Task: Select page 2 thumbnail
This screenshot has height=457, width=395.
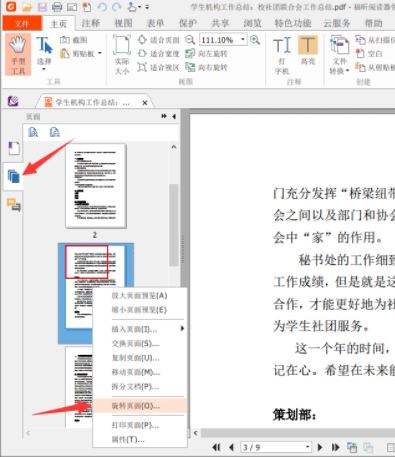Action: (x=96, y=186)
